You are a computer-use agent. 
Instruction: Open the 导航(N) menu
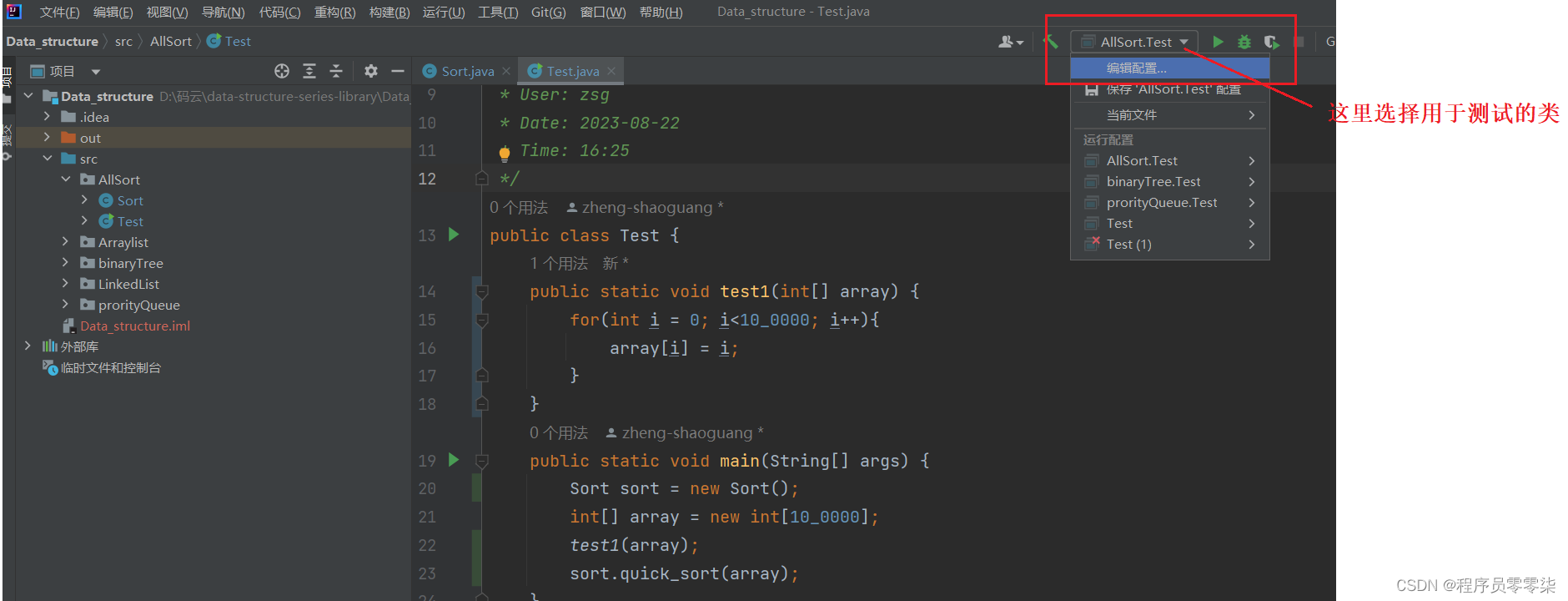(223, 12)
